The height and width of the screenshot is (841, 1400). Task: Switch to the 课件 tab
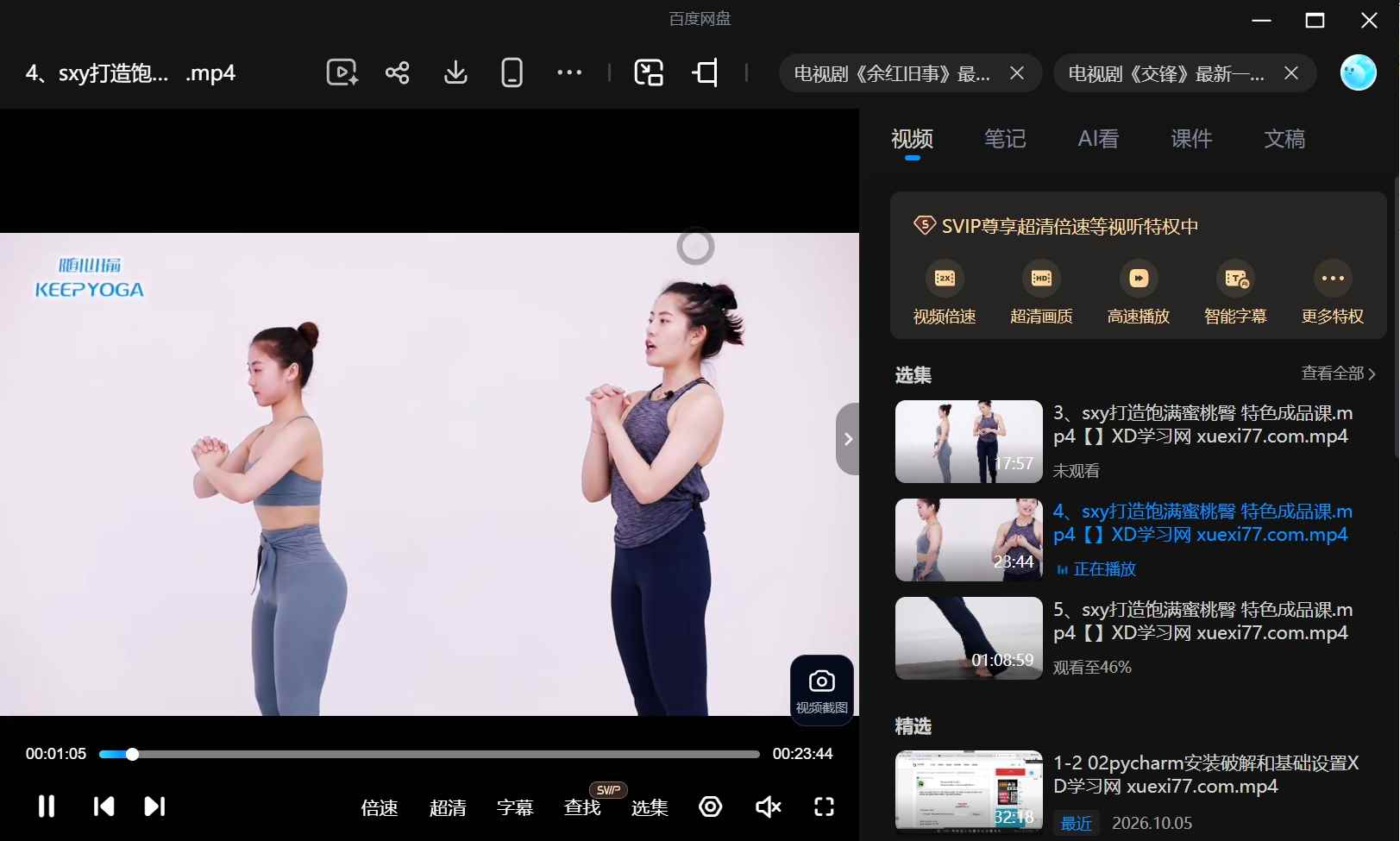pyautogui.click(x=1191, y=139)
